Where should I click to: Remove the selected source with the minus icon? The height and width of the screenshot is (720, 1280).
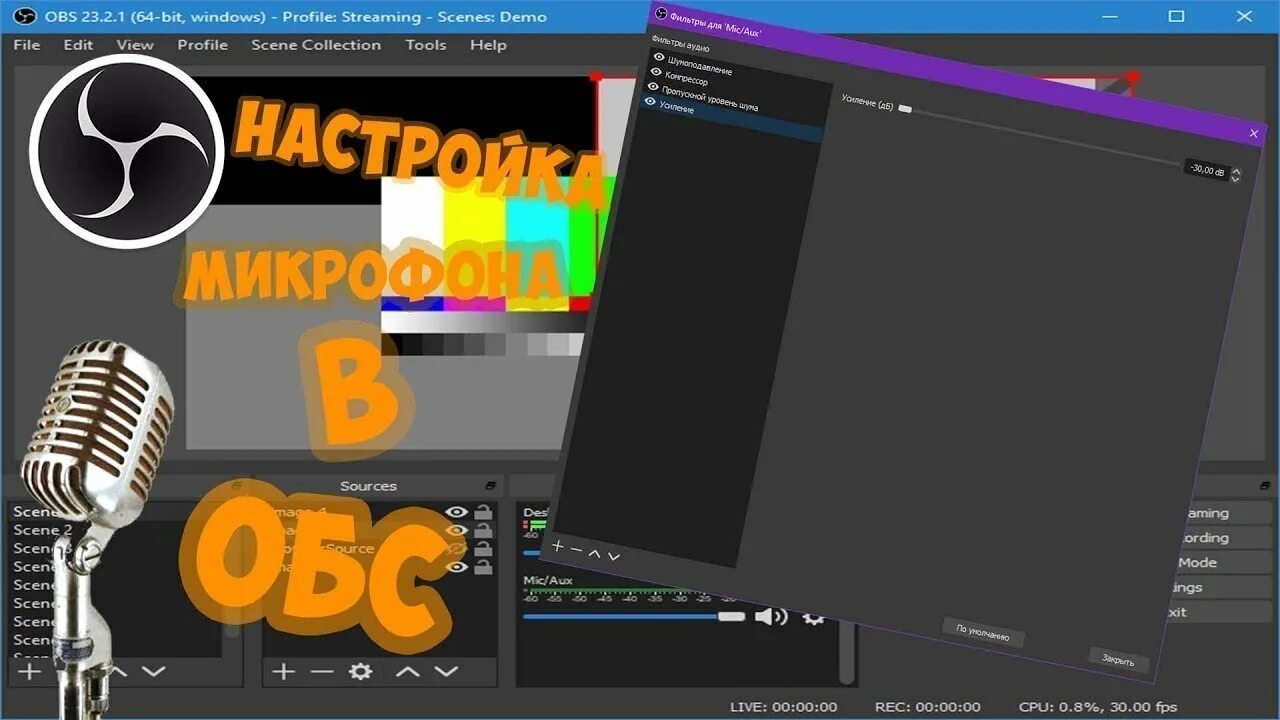[322, 671]
